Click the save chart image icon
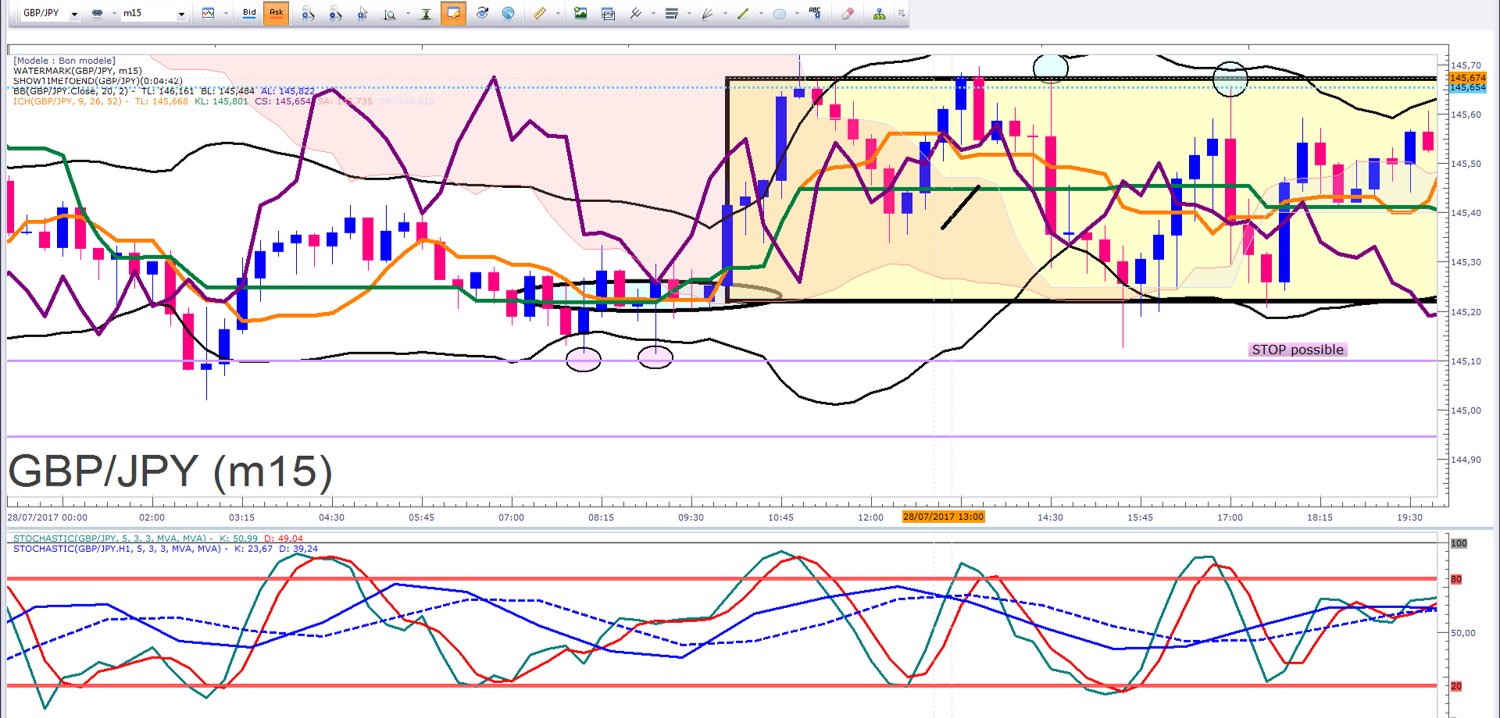The image size is (1500, 718). click(x=580, y=14)
